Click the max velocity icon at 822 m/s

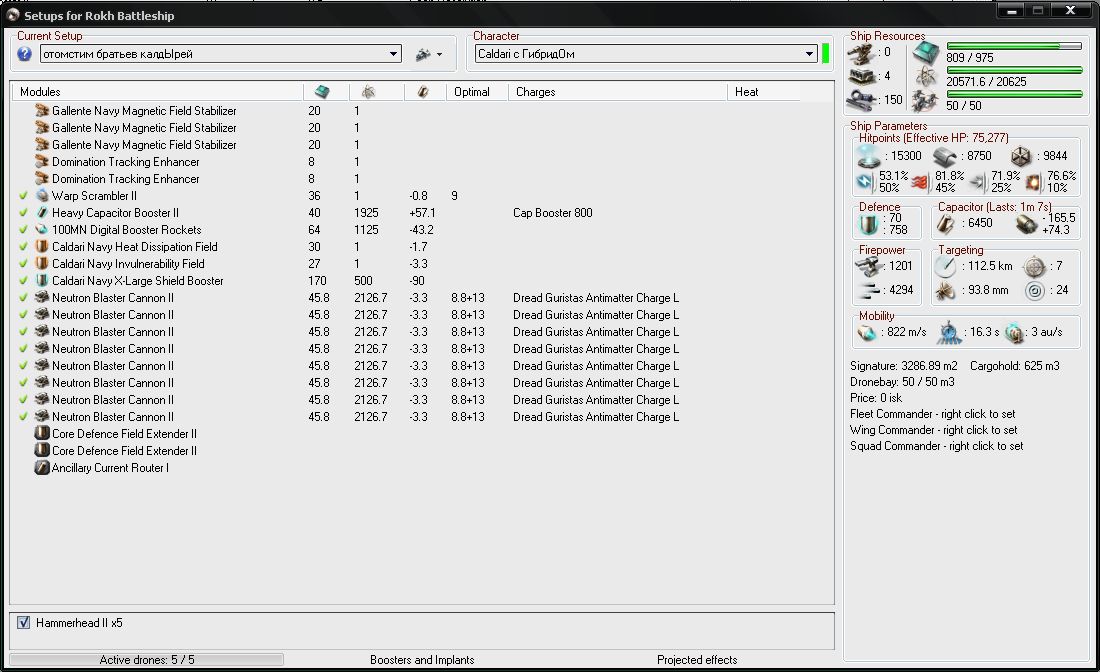[867, 332]
